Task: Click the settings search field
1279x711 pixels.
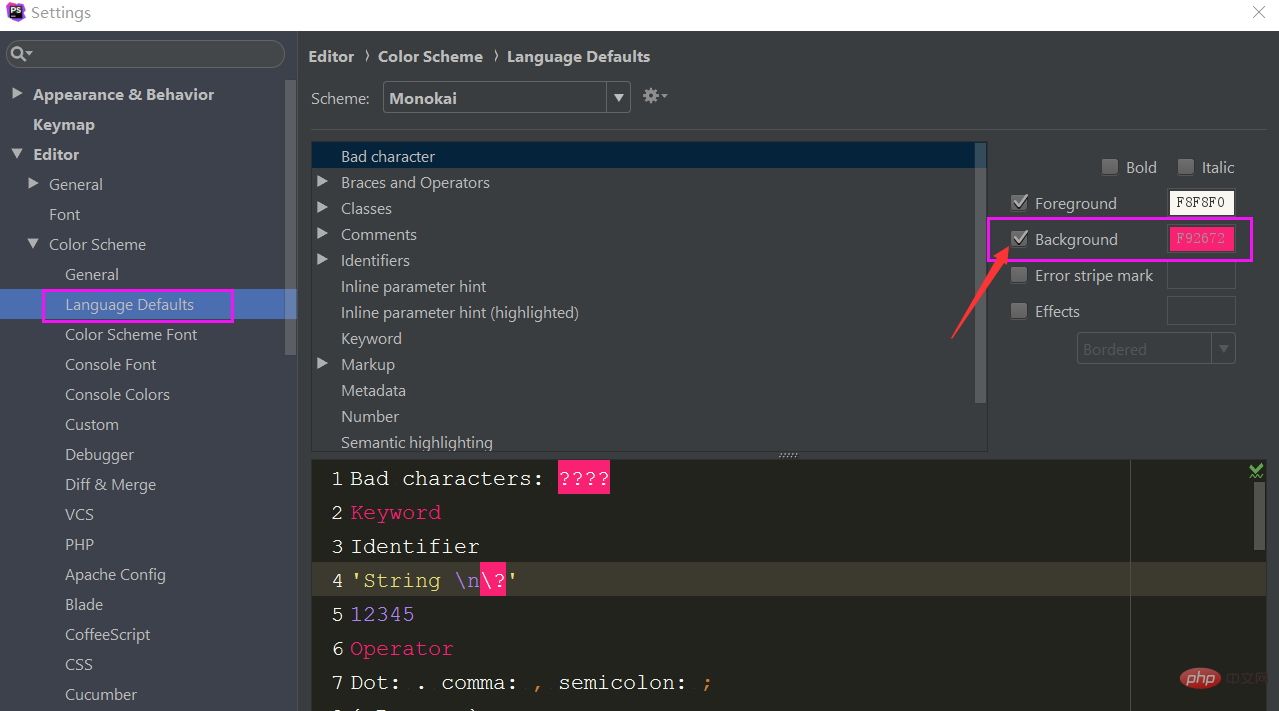Action: click(145, 54)
